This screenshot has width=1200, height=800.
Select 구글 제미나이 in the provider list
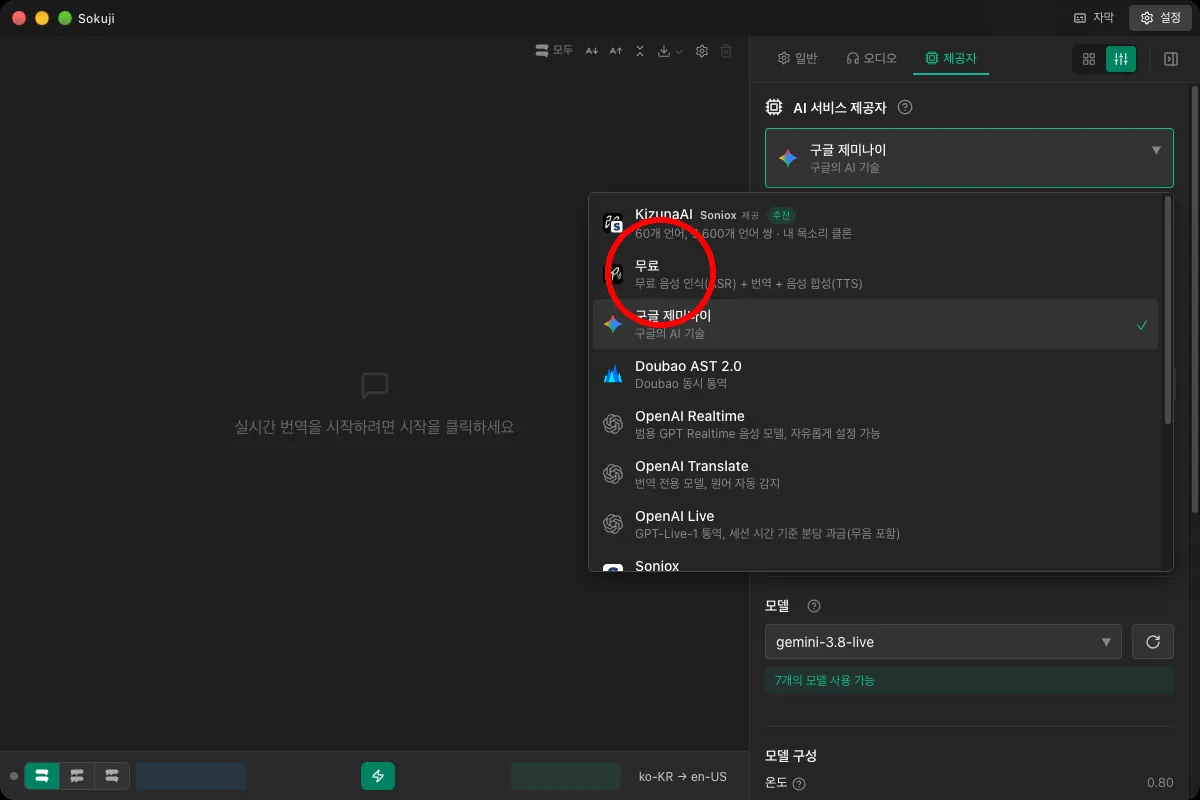[x=875, y=324]
